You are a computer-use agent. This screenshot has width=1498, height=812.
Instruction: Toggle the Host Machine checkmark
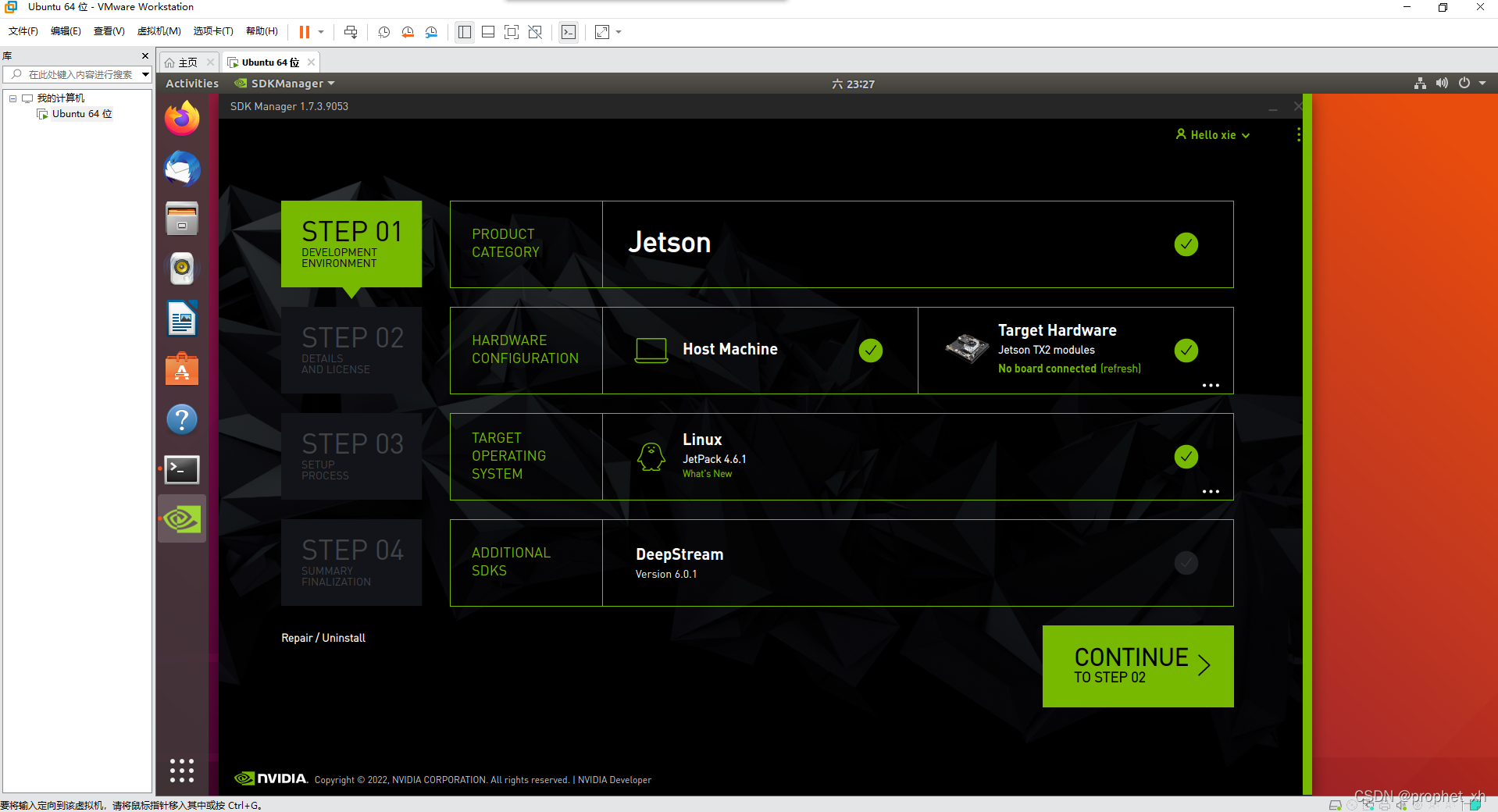click(870, 351)
